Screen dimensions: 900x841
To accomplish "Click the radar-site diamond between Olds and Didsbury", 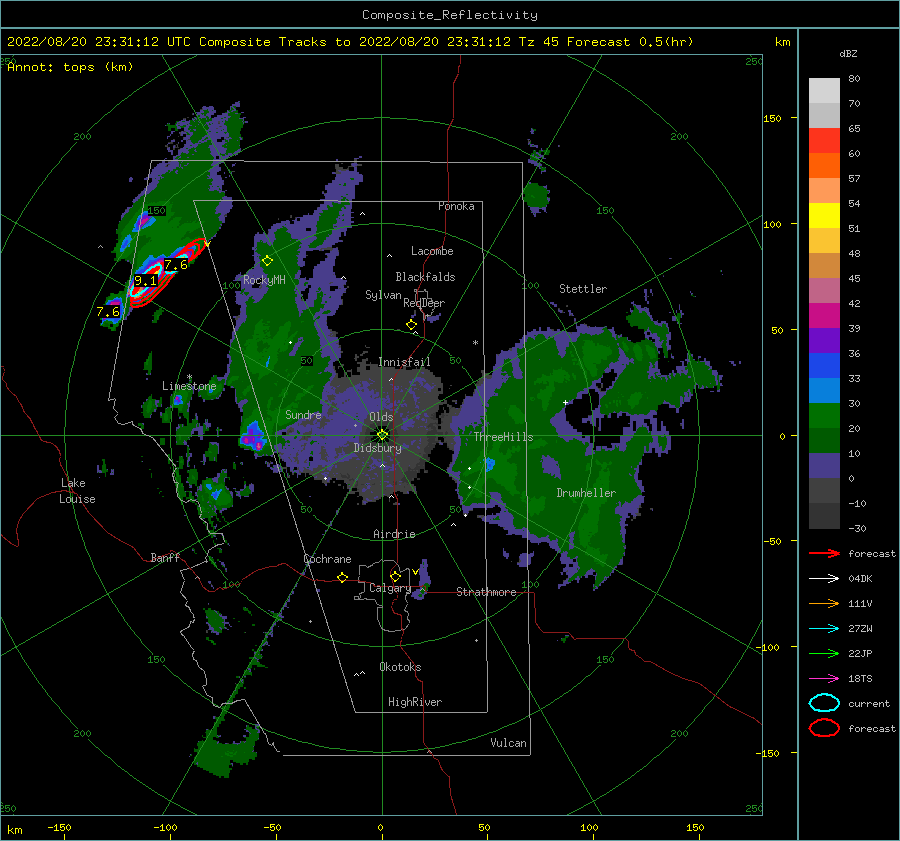I will point(382,435).
